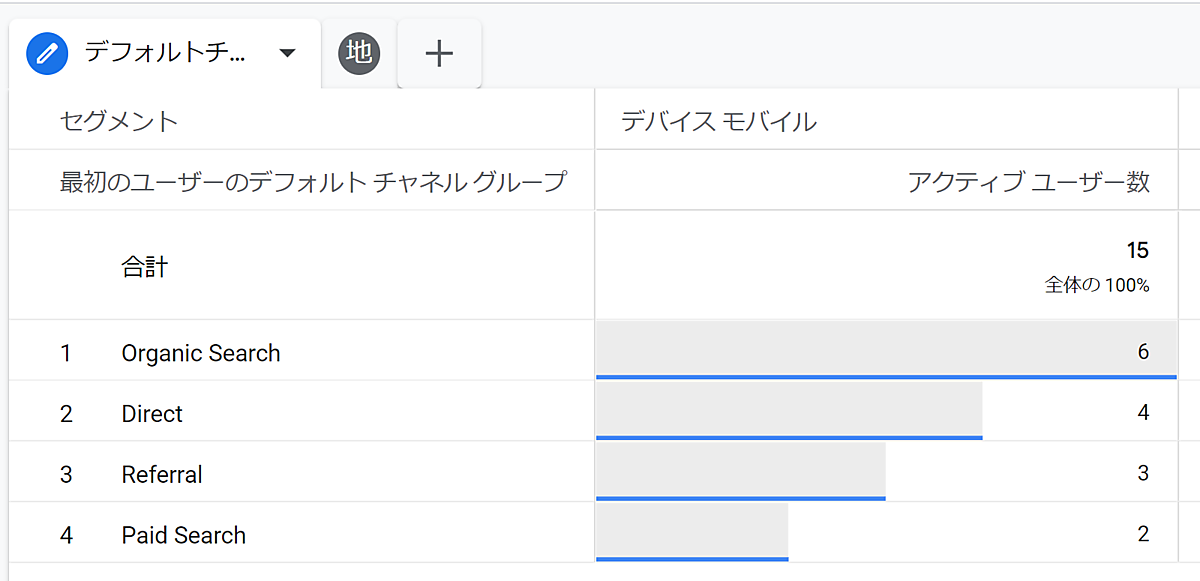Select the Referral row label
The image size is (1200, 581).
(x=162, y=474)
